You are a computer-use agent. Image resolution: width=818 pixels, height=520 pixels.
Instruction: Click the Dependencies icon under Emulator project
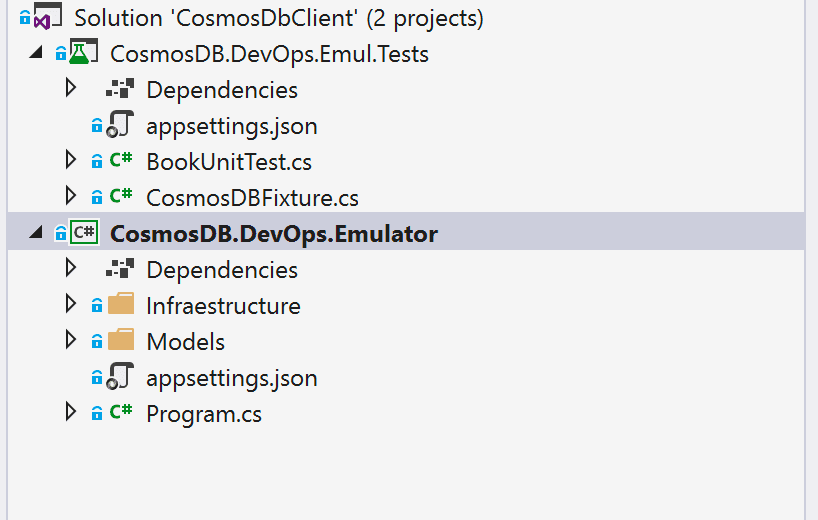pos(120,269)
